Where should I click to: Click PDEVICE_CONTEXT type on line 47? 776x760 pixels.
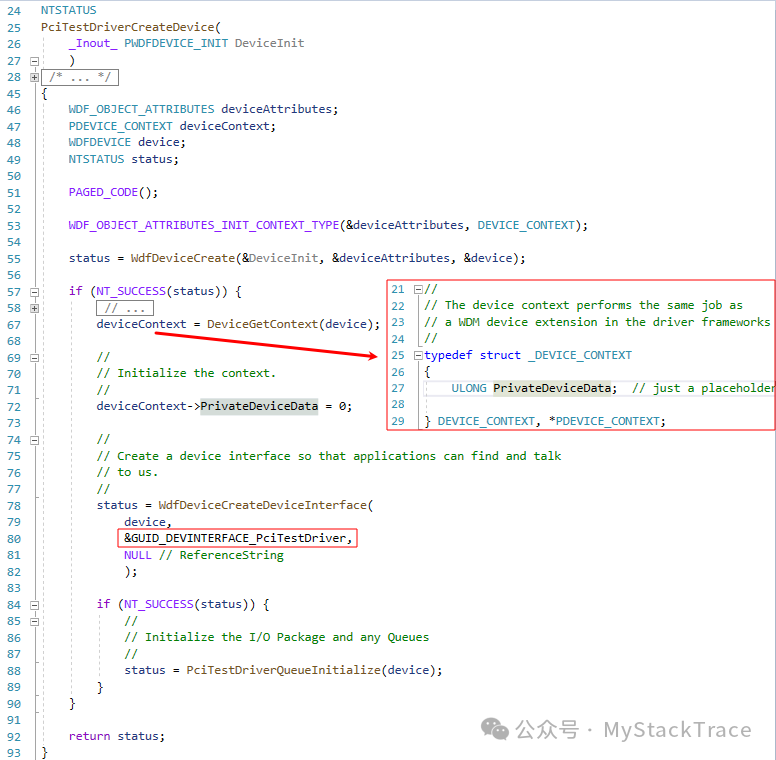pos(121,126)
